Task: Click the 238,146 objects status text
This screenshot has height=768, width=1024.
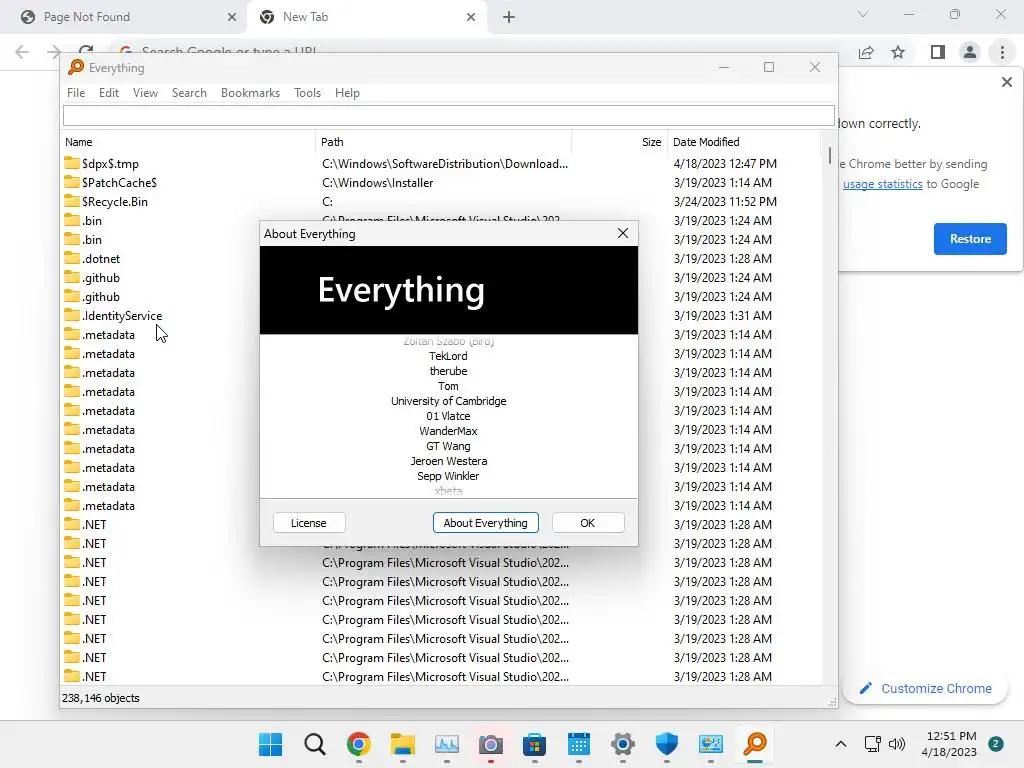Action: click(x=101, y=698)
